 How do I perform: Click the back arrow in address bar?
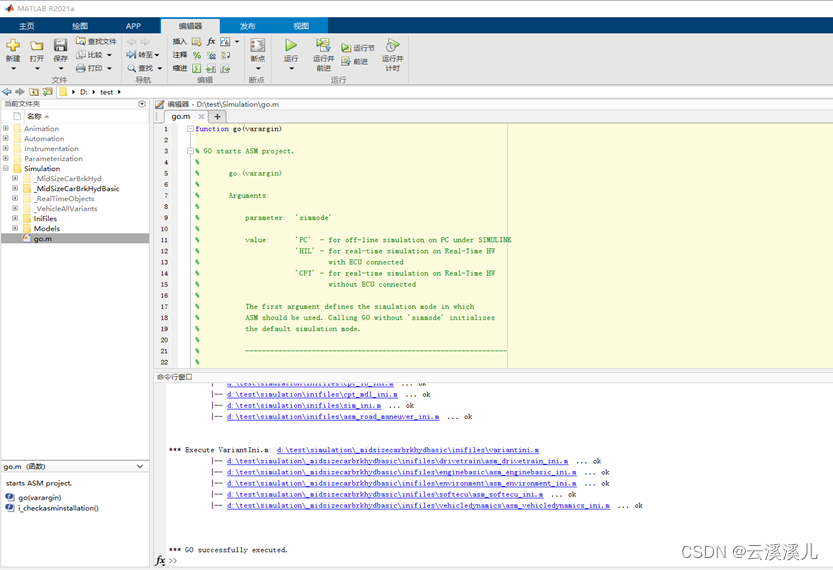[7, 92]
